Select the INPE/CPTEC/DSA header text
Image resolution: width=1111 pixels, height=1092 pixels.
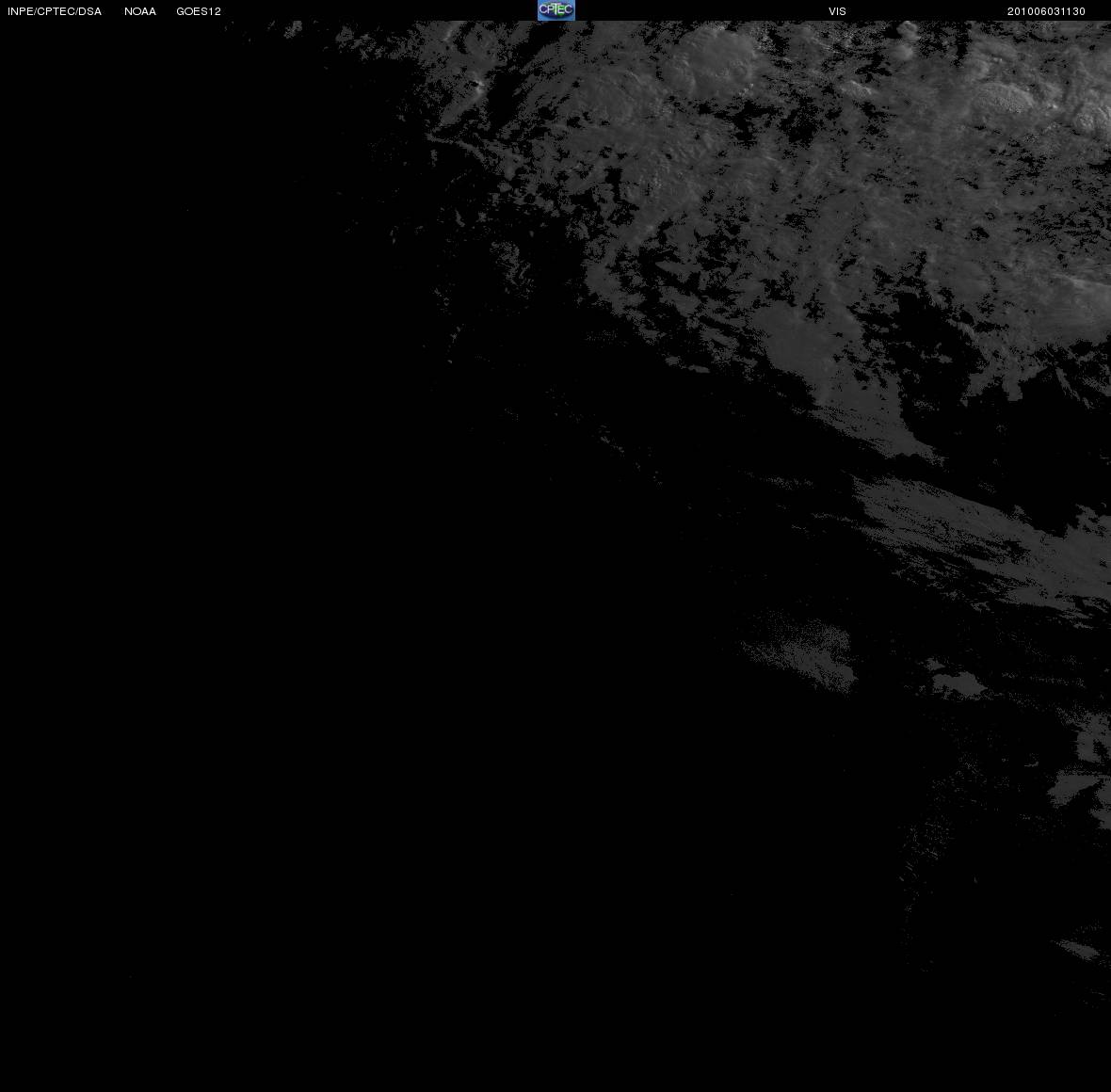pos(55,11)
